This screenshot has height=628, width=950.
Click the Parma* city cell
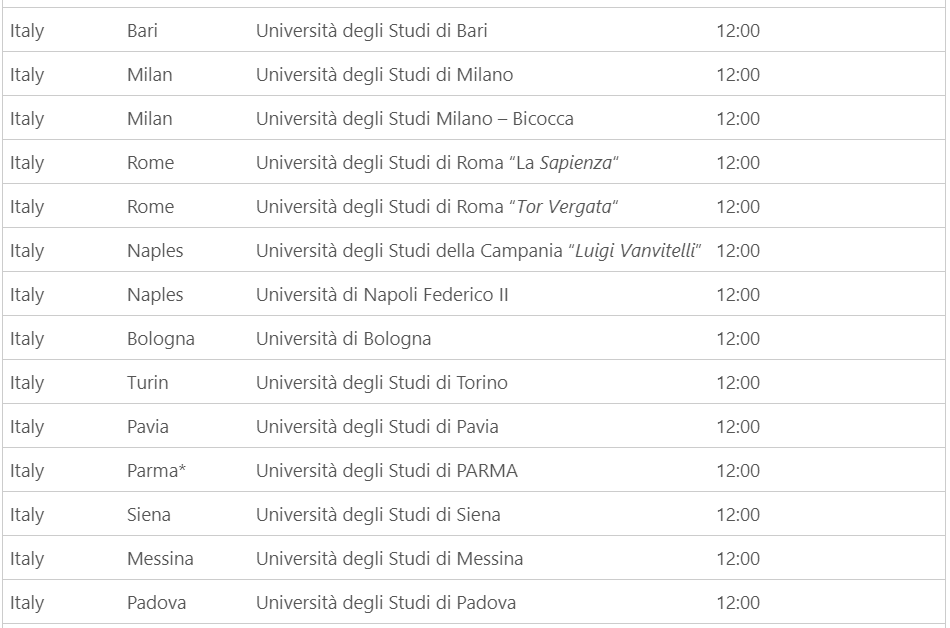[x=157, y=471]
